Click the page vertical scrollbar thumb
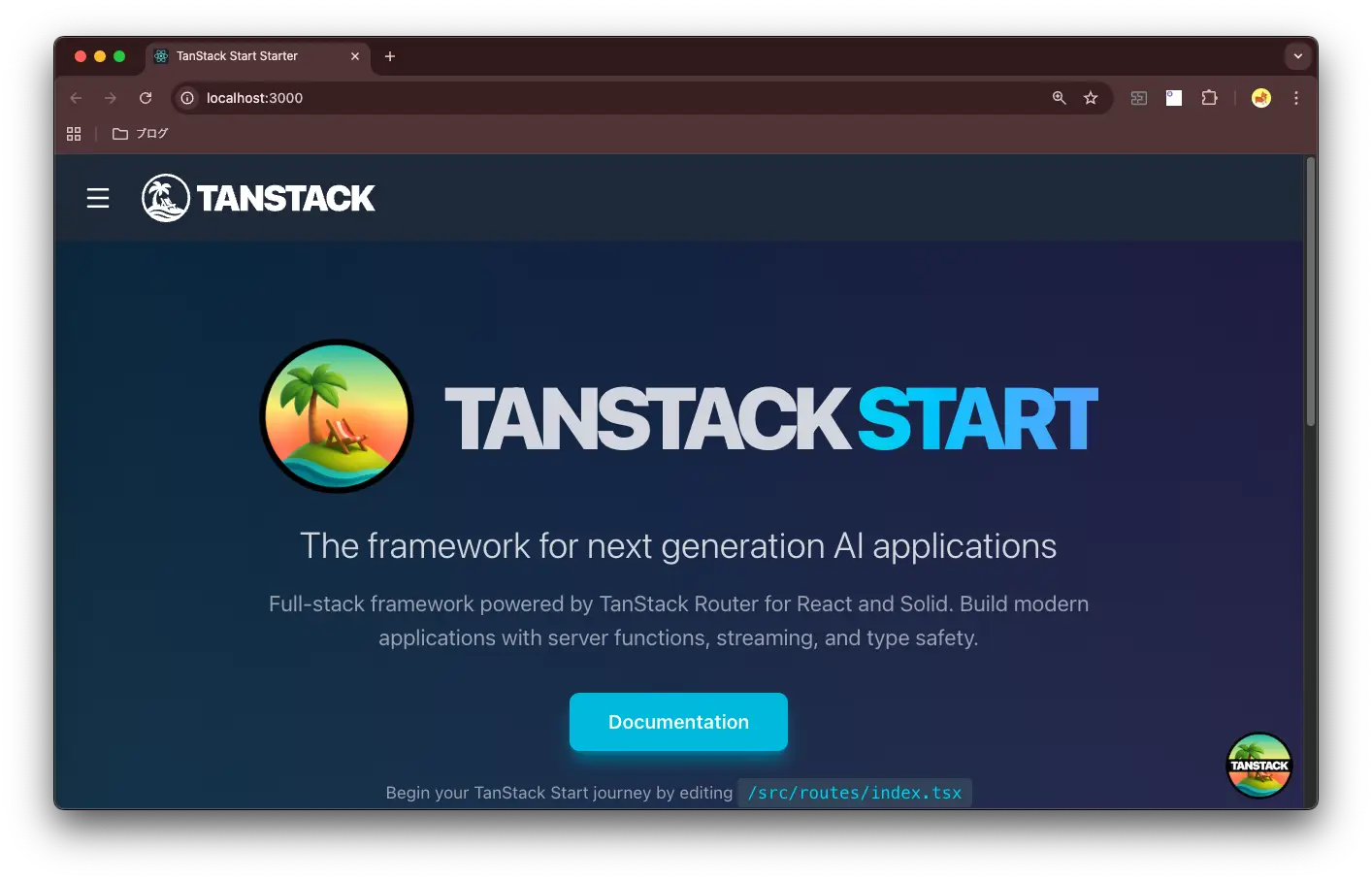 1311,291
